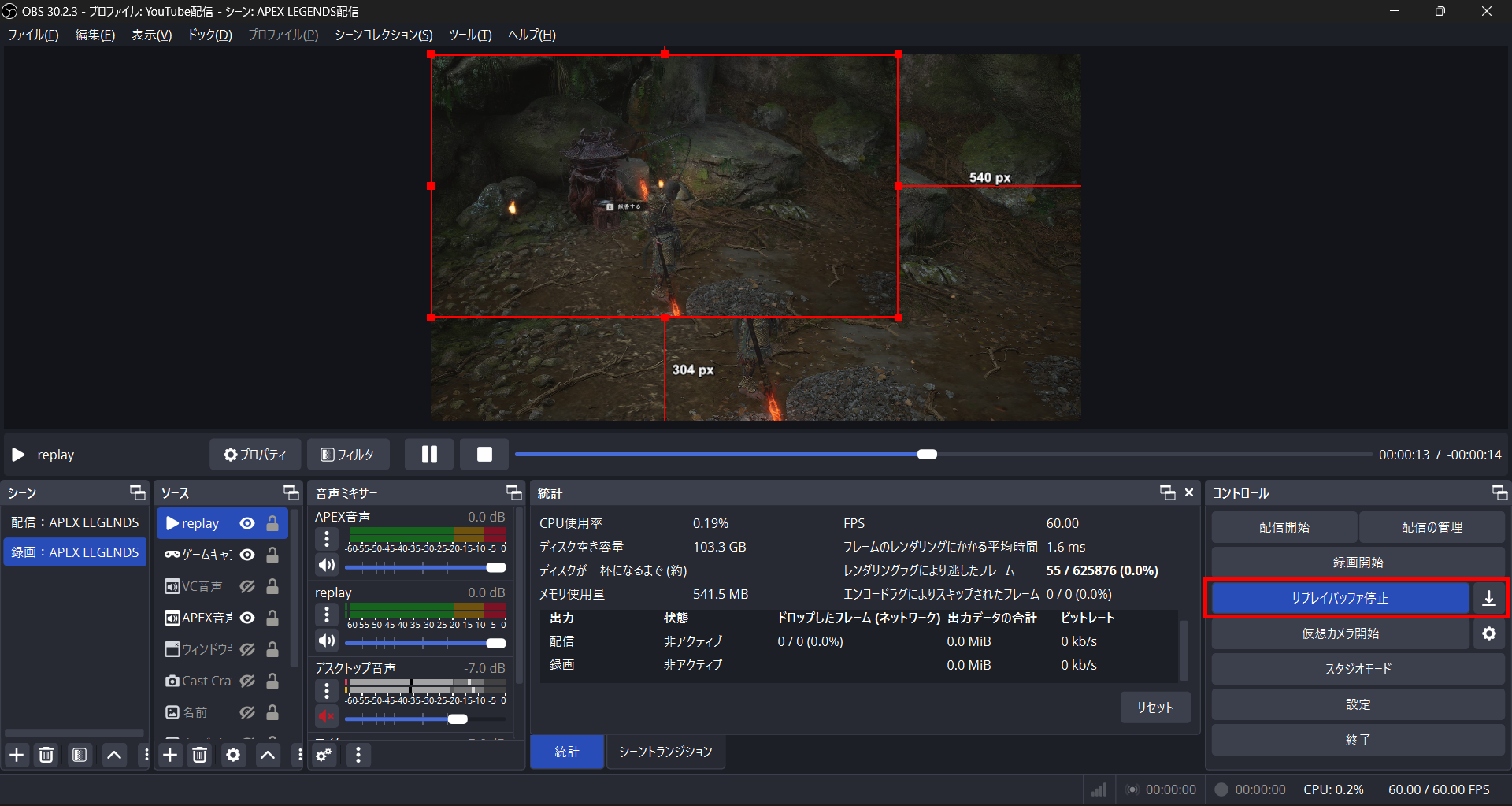Open APEX音声 channel options menu
This screenshot has height=806, width=1512.
[327, 539]
